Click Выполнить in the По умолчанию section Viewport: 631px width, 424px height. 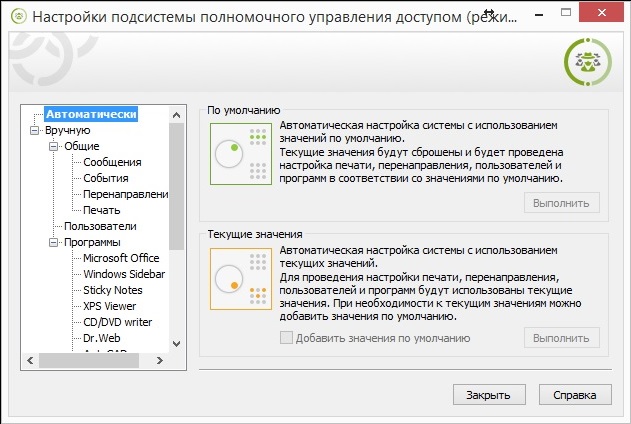tap(562, 203)
